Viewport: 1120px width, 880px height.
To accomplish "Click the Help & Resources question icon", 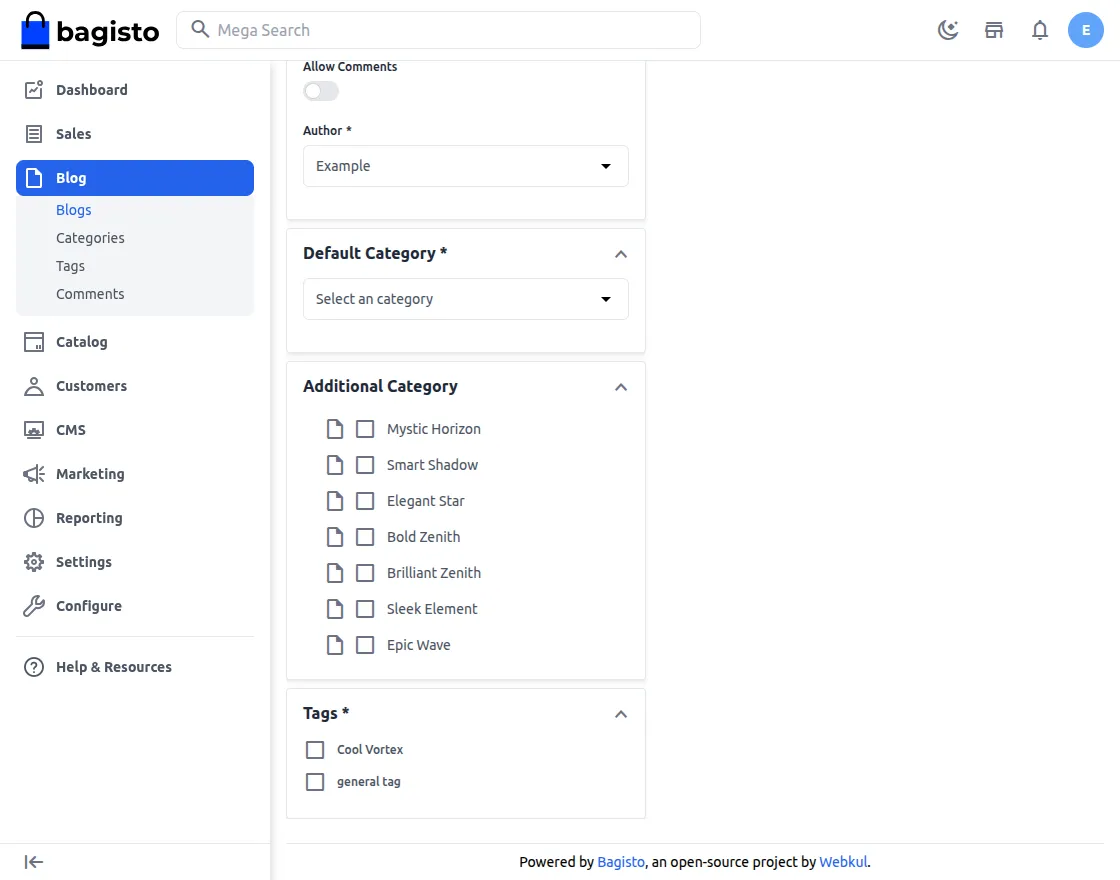I will point(34,666).
